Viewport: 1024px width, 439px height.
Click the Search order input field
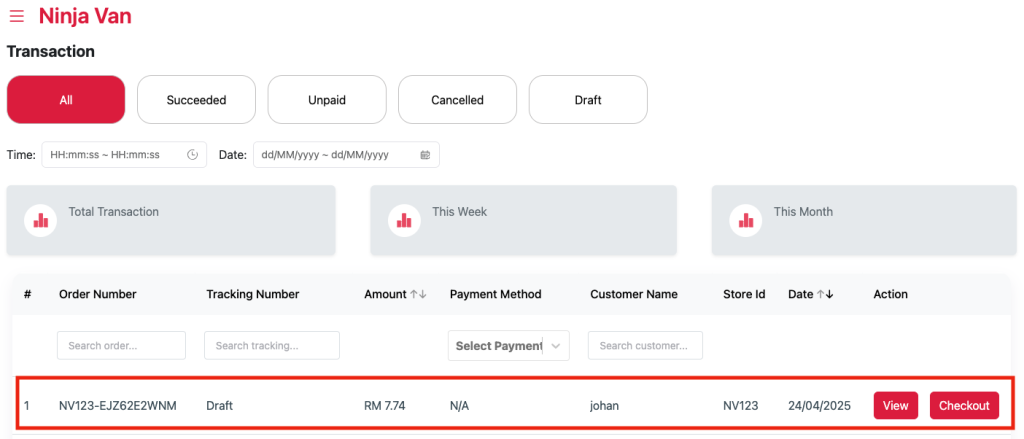click(x=121, y=346)
